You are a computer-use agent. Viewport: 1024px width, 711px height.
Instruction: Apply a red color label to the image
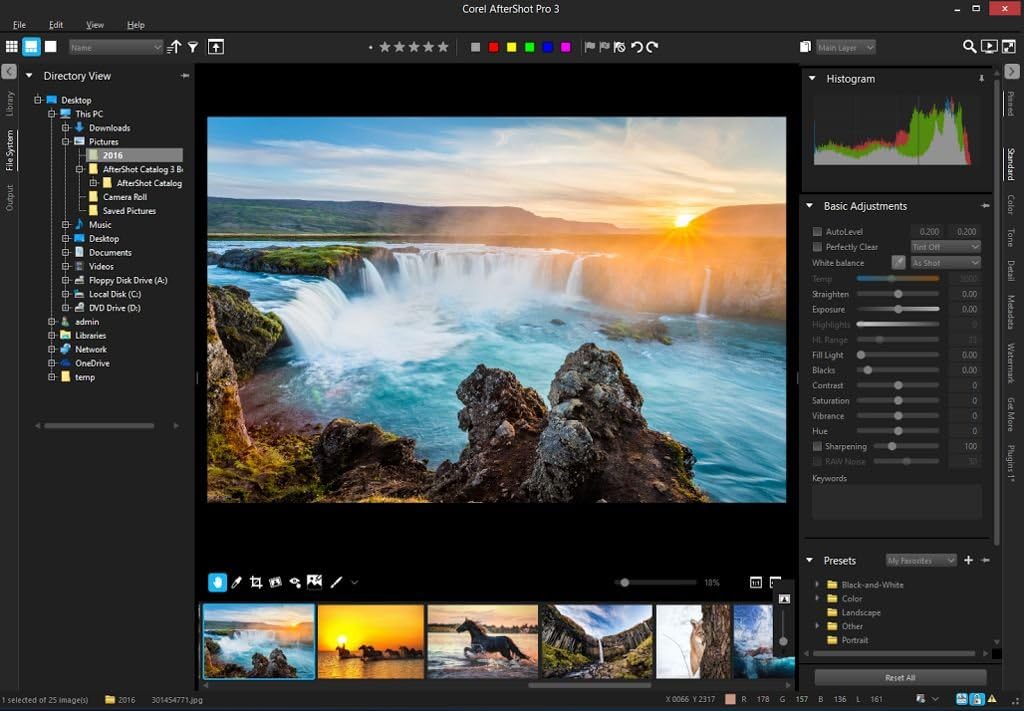pyautogui.click(x=495, y=46)
